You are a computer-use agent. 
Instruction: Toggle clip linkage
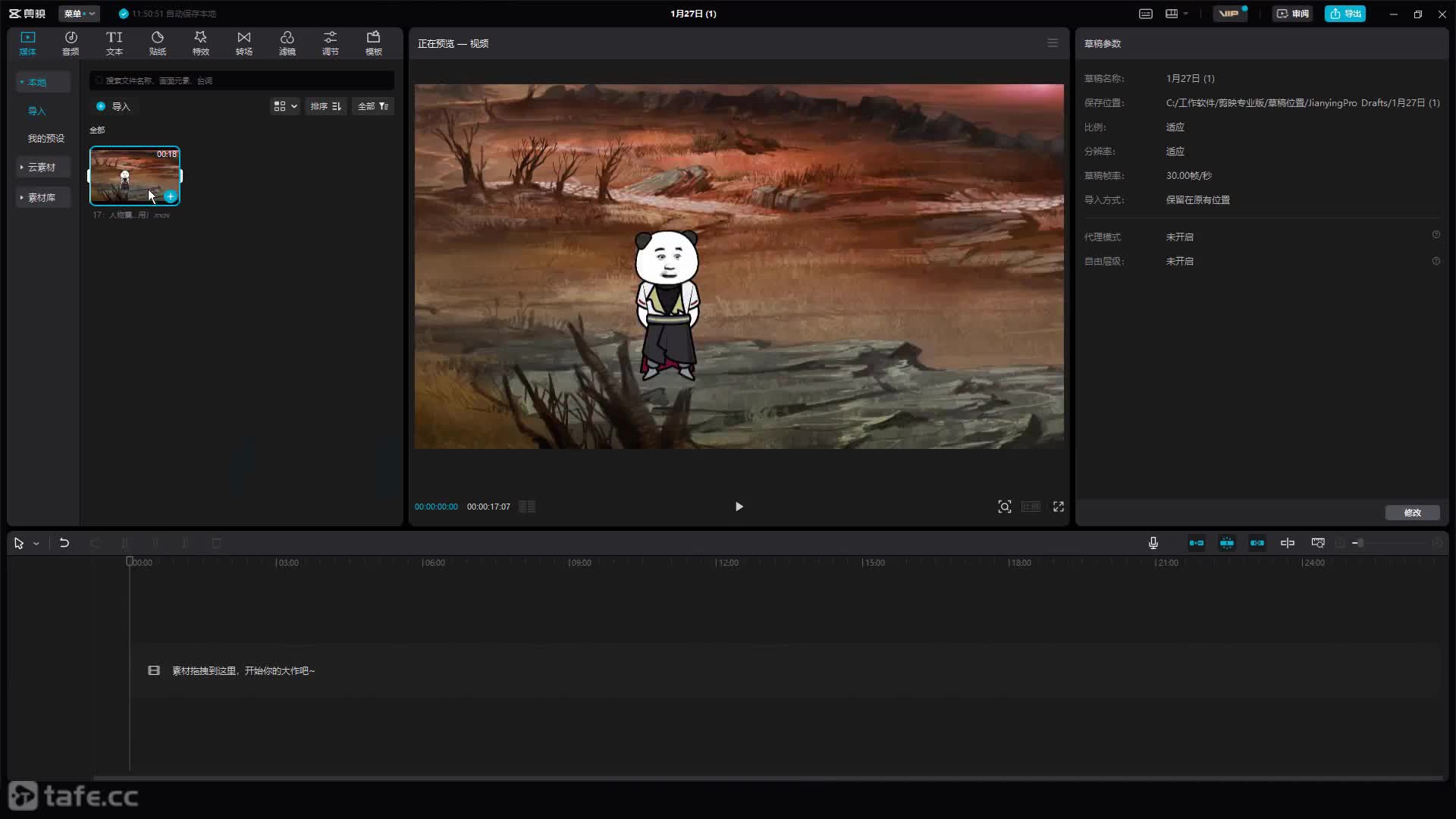1257,543
